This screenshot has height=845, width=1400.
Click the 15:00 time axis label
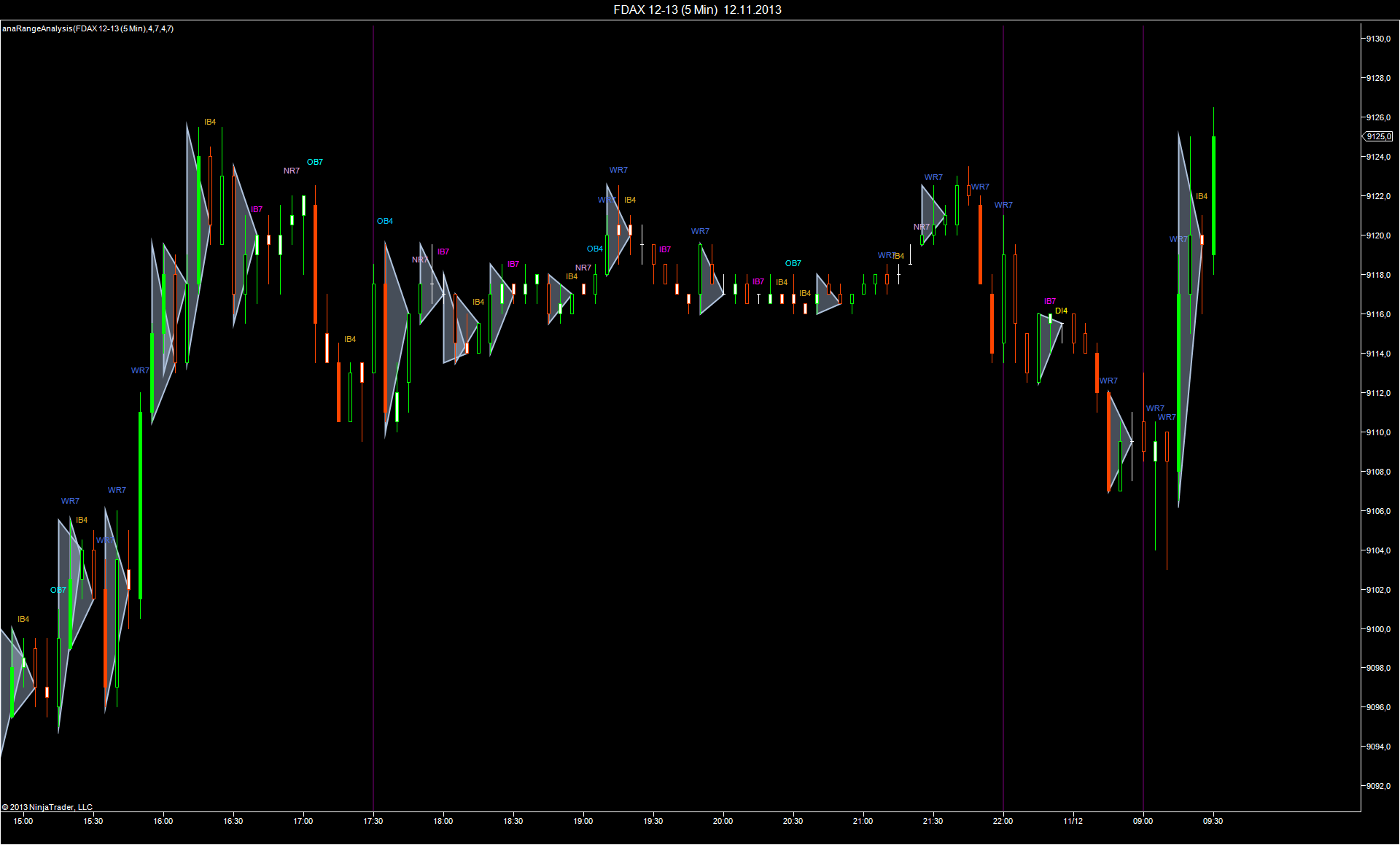[x=23, y=821]
